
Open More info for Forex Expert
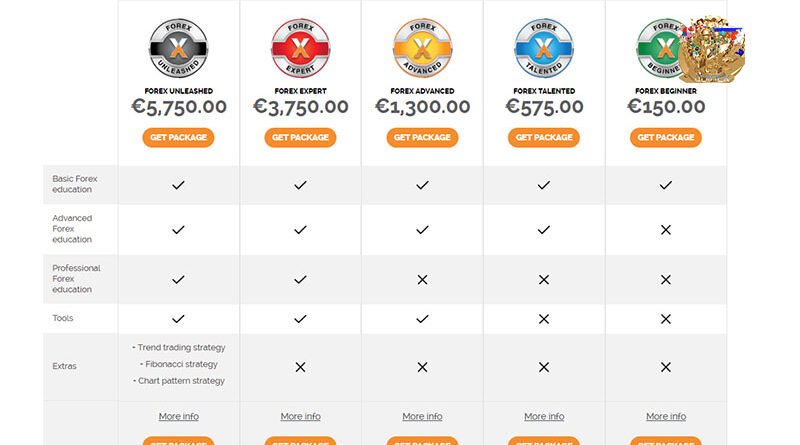click(x=301, y=416)
